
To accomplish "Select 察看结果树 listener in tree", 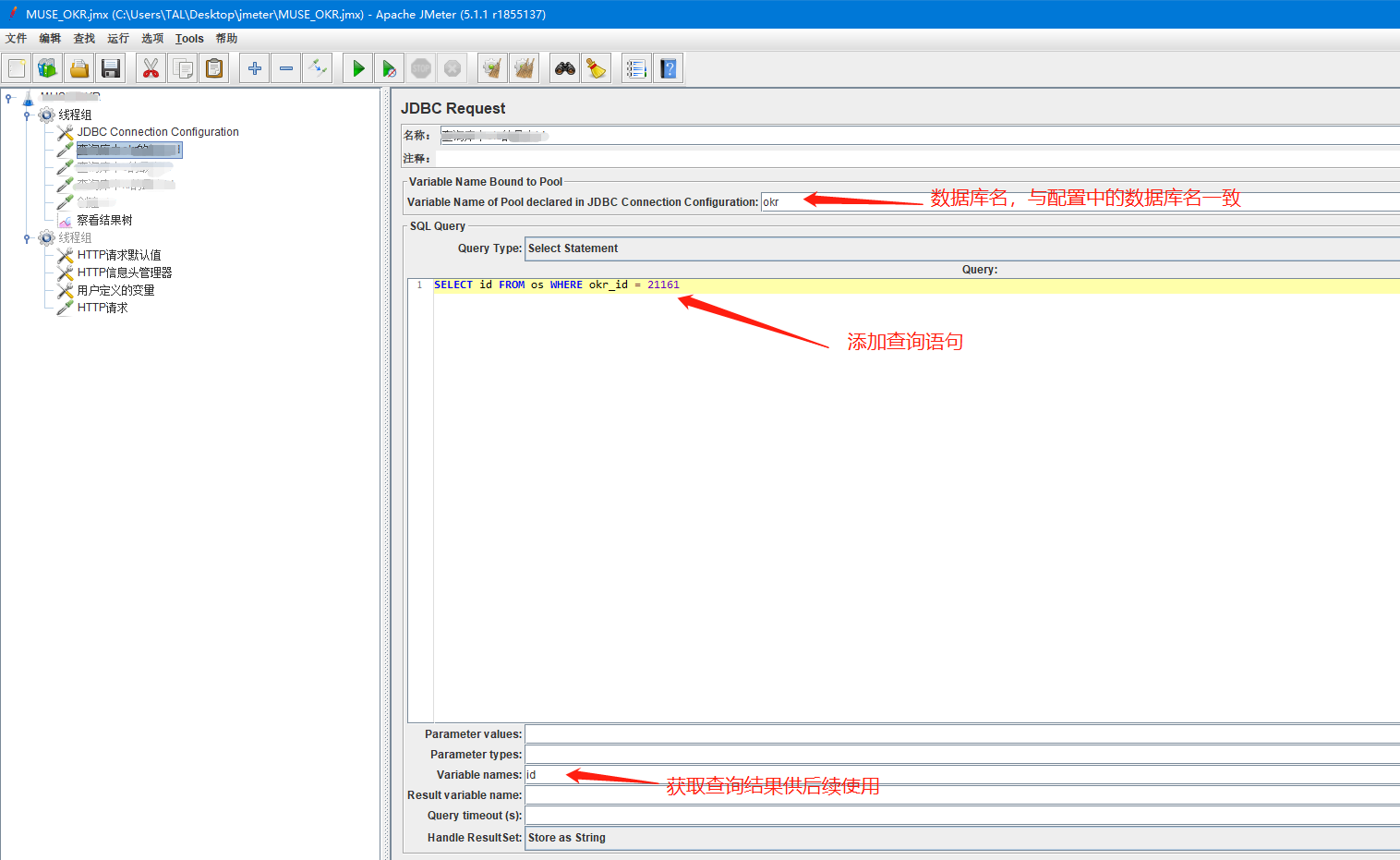I will click(x=104, y=220).
